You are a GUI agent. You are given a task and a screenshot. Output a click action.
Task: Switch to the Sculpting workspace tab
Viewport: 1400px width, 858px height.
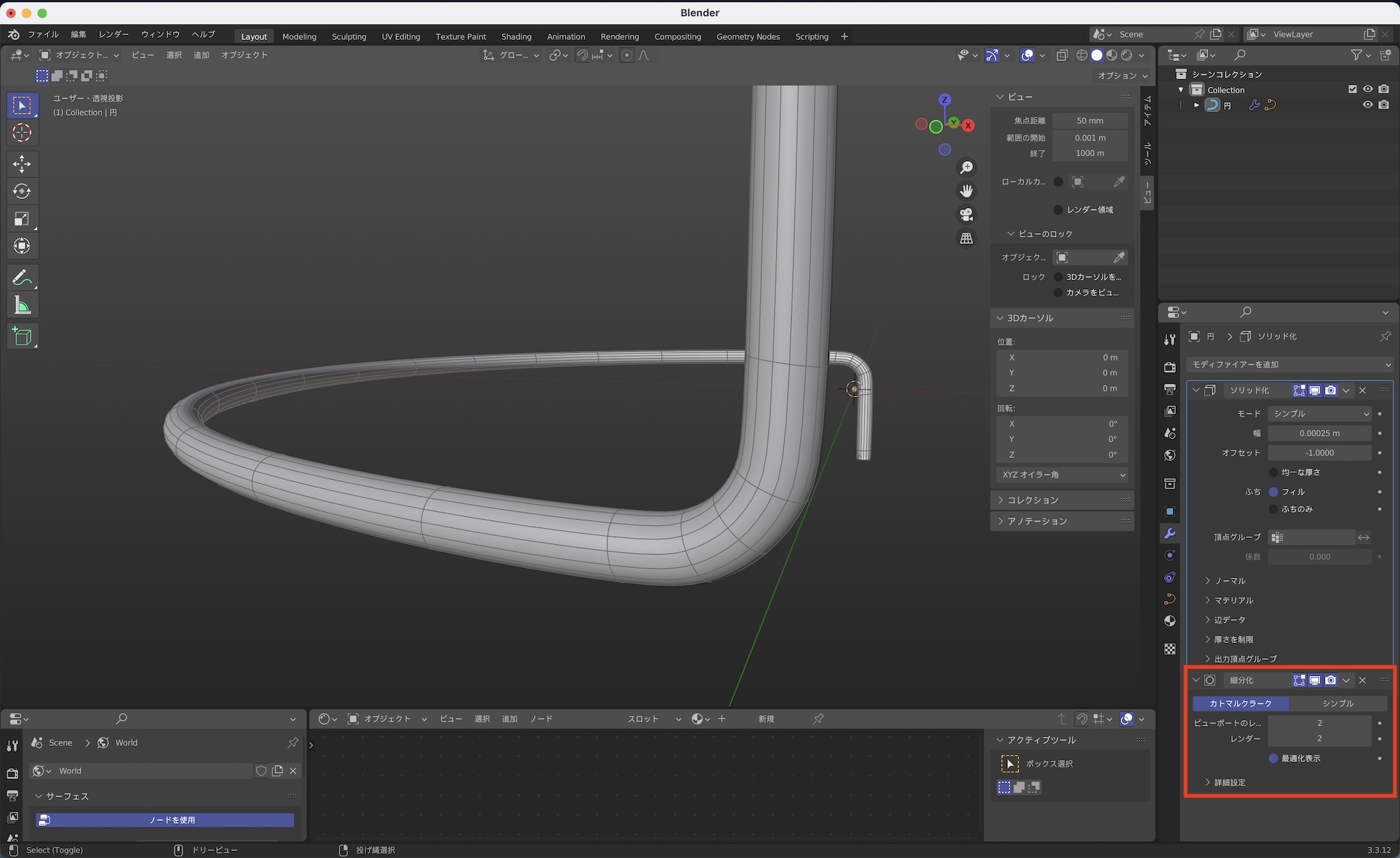(x=349, y=36)
